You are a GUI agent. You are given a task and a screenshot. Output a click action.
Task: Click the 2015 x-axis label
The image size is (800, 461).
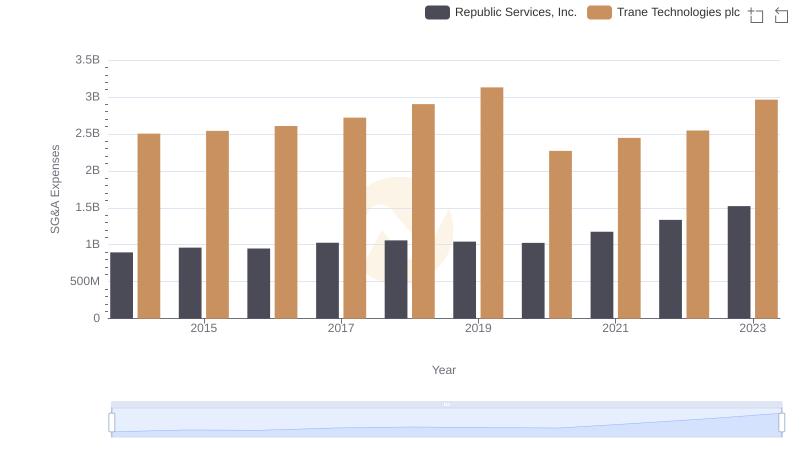(204, 328)
